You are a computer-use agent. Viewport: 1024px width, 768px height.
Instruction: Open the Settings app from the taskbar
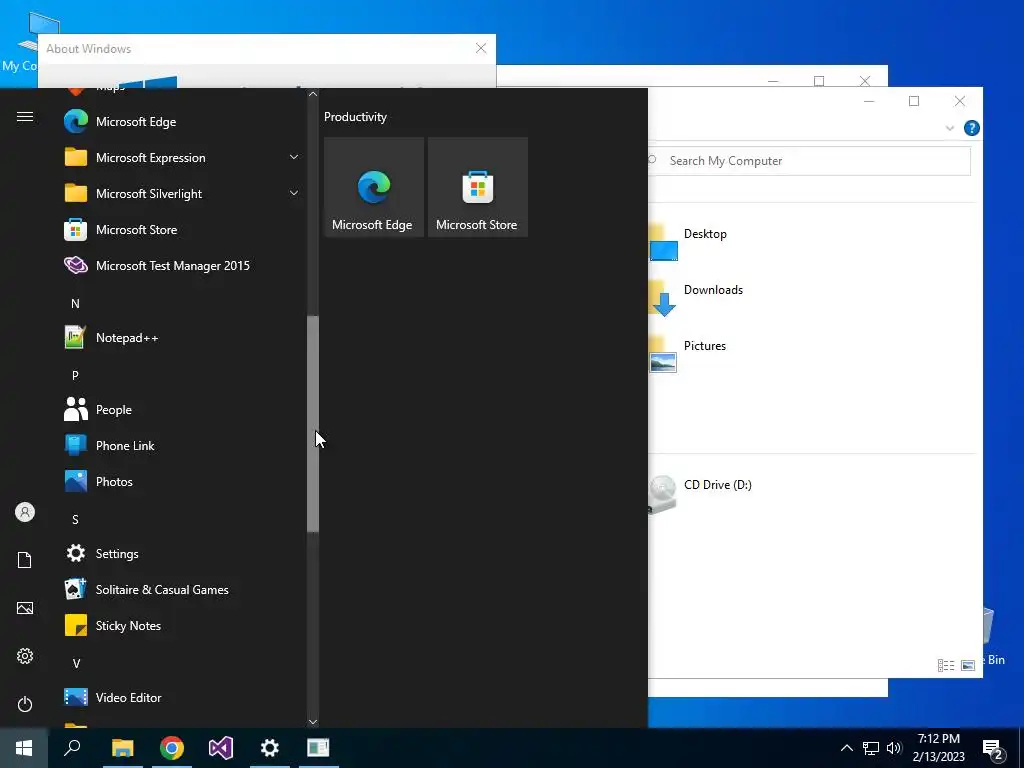pos(270,748)
